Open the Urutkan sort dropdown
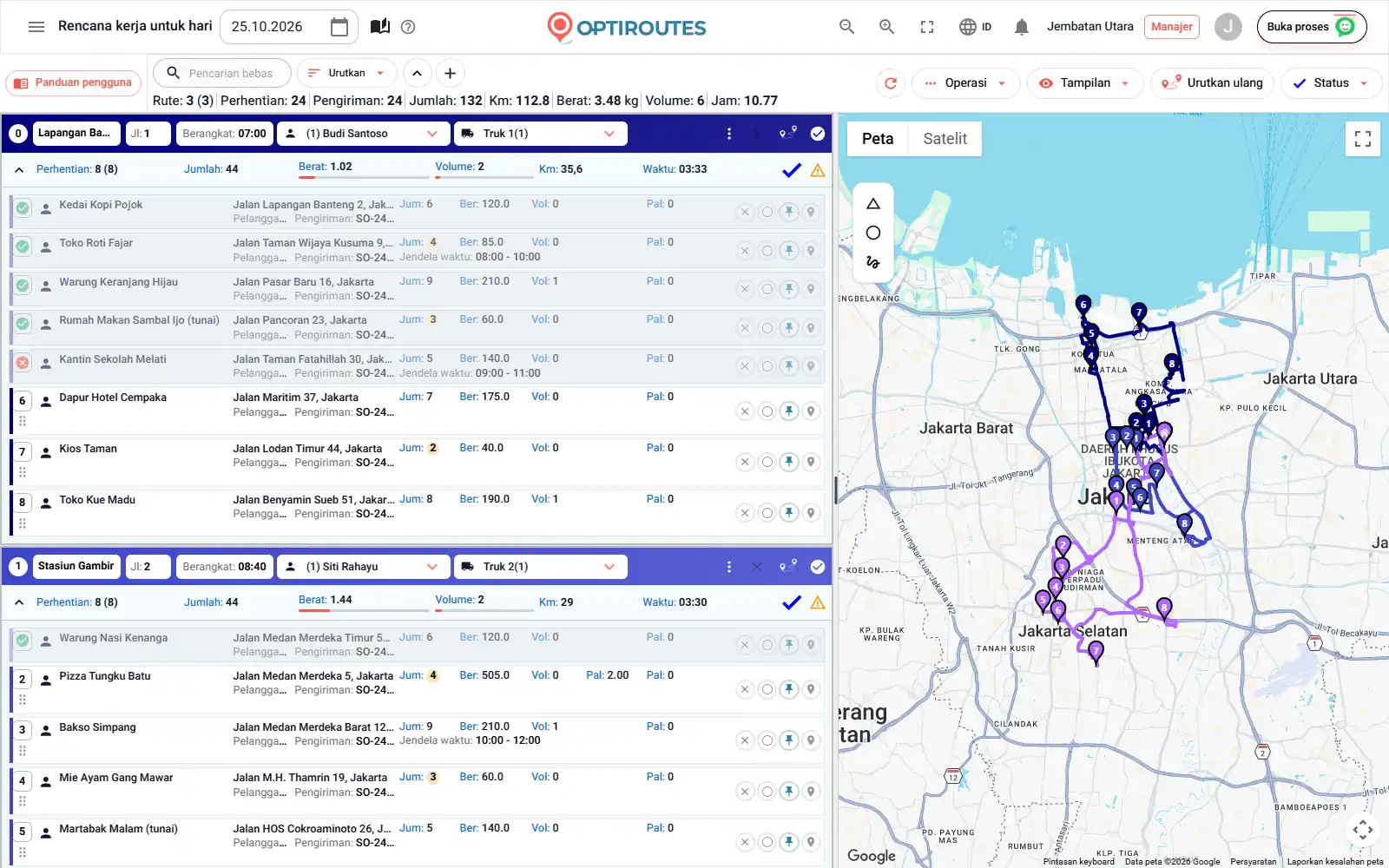 tap(346, 73)
